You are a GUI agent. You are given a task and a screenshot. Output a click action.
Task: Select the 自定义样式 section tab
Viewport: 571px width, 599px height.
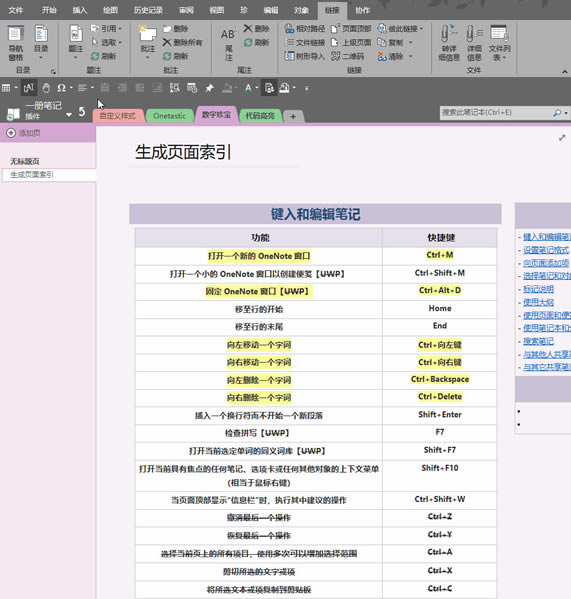click(118, 116)
